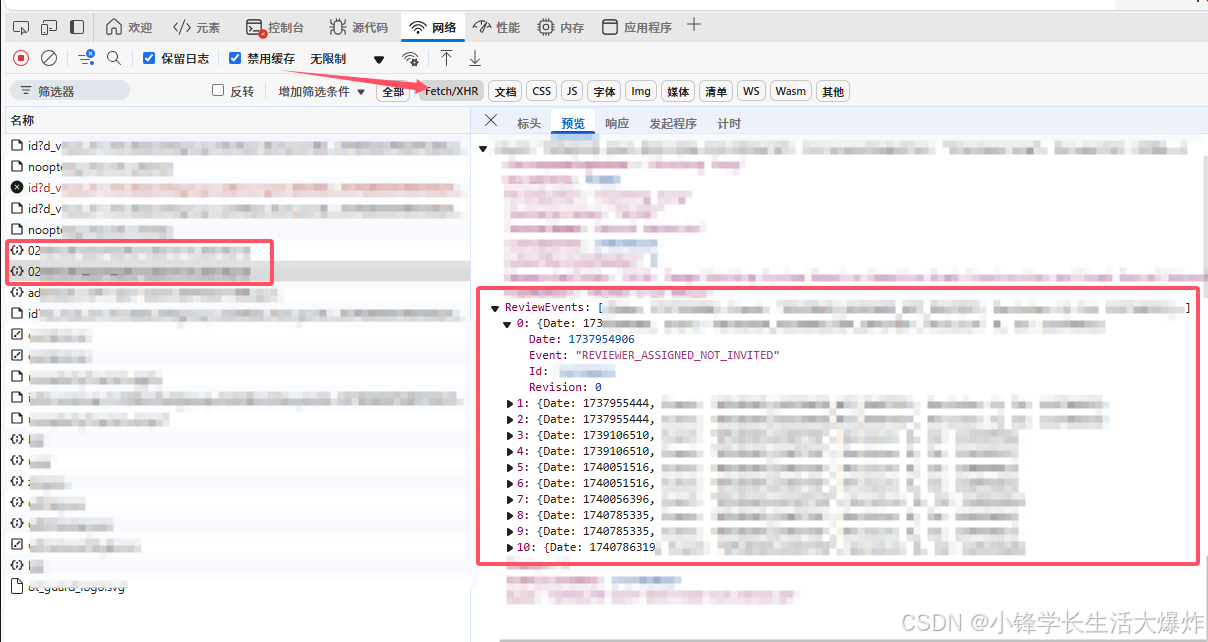Expand ReviewEvents item 1
This screenshot has height=642, width=1208.
point(509,403)
